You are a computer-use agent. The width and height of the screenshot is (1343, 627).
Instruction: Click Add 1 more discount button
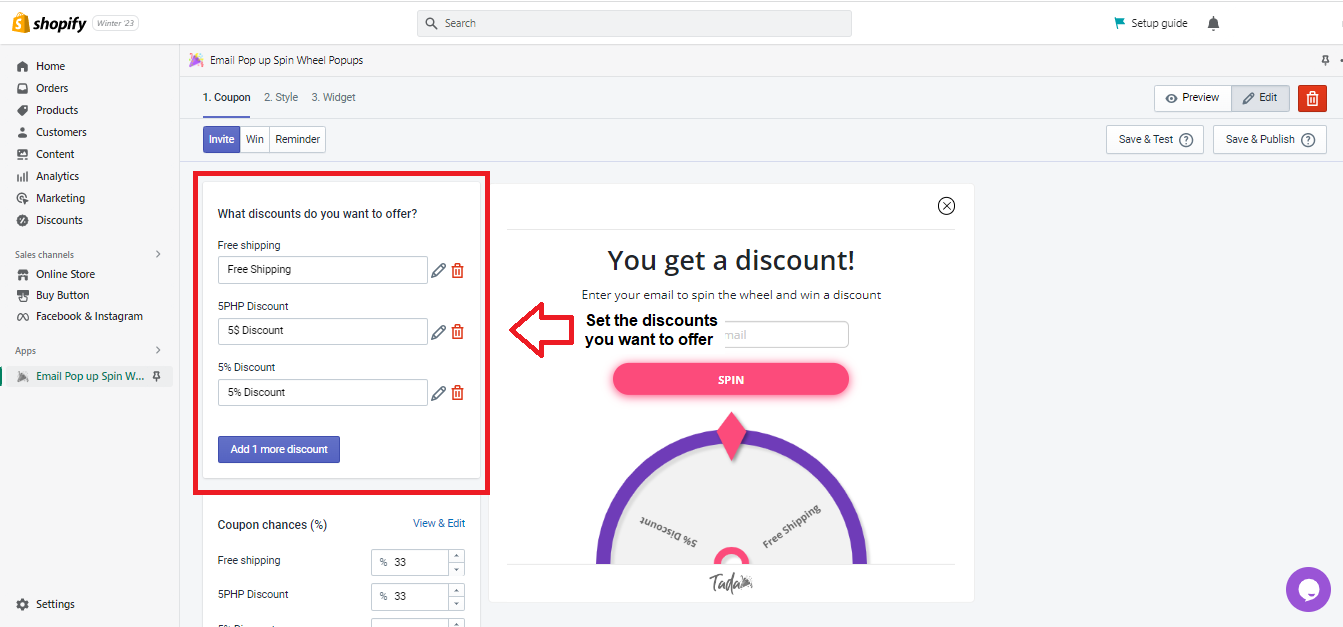[279, 449]
